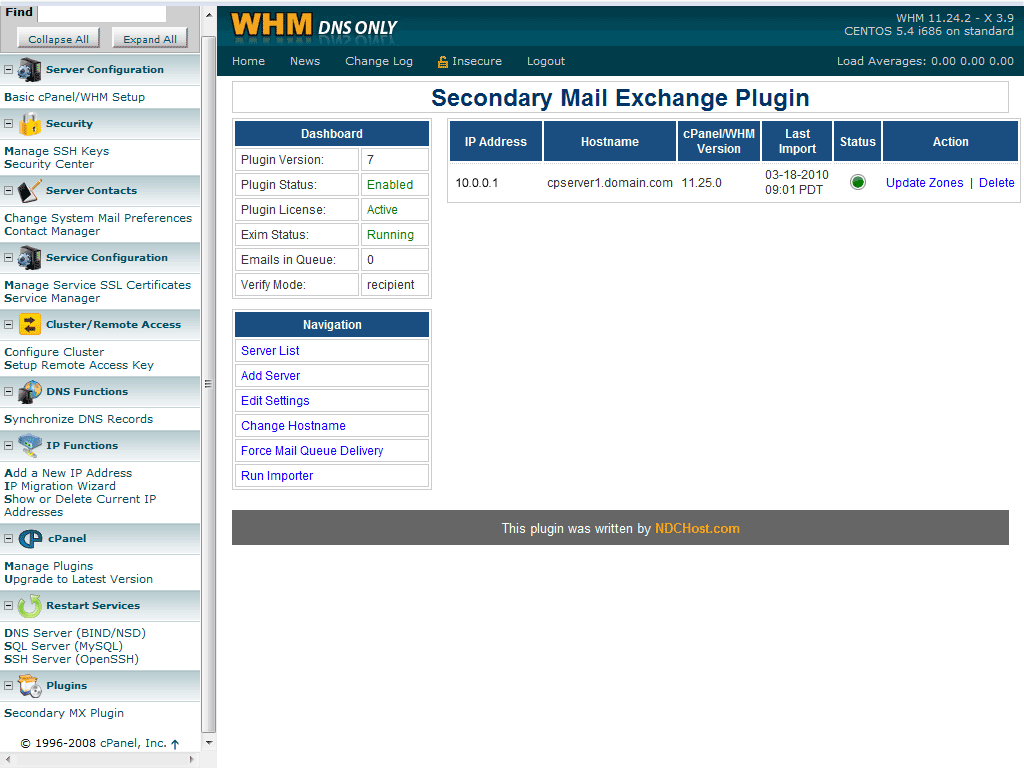
Task: Click the Restart Services green refresh icon
Action: click(x=30, y=606)
